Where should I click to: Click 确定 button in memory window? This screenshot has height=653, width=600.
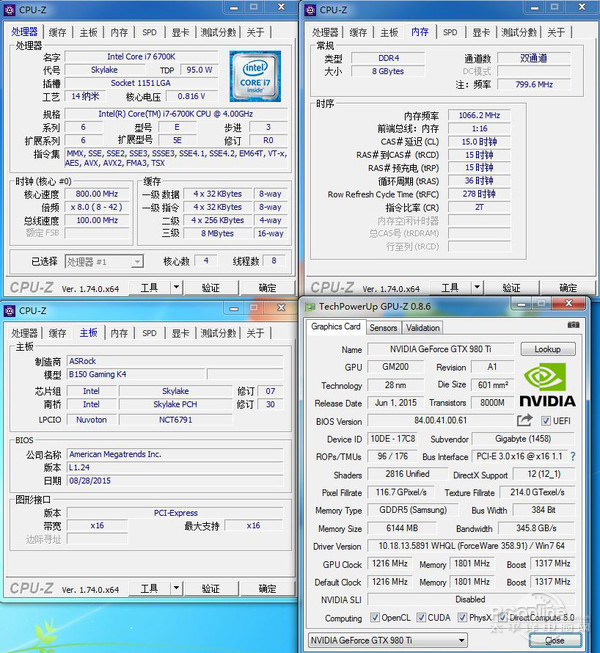[x=568, y=287]
